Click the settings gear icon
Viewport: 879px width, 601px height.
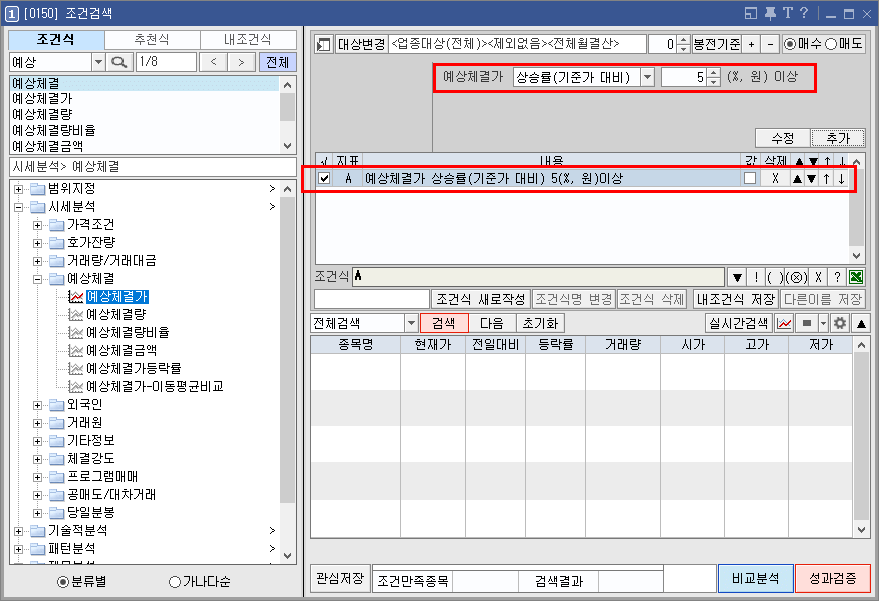pos(840,322)
